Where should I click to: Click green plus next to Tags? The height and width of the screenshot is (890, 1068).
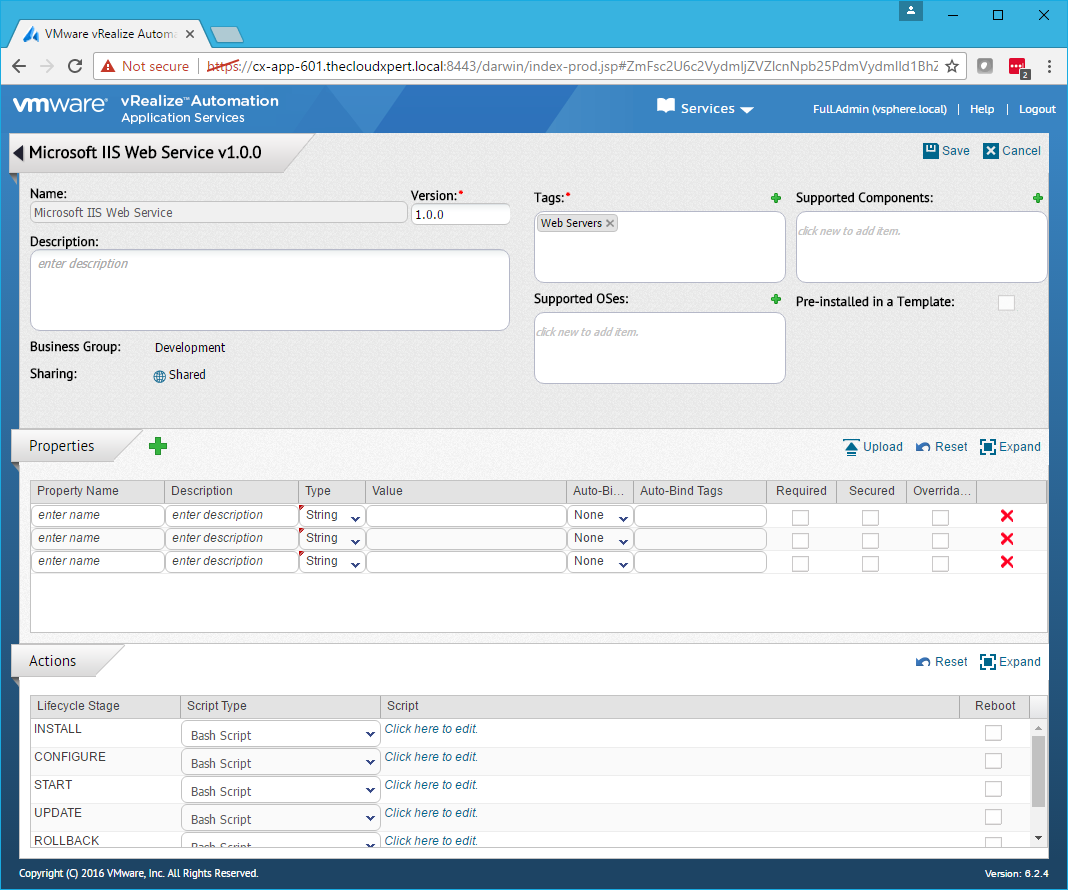[776, 198]
